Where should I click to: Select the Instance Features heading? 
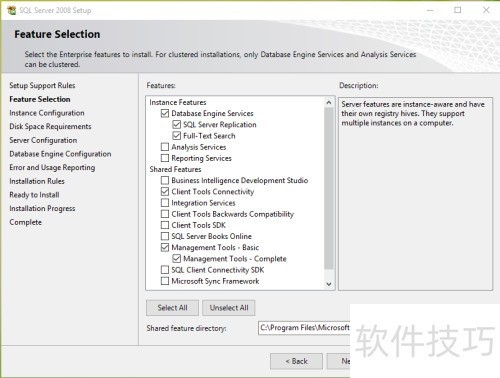(178, 102)
